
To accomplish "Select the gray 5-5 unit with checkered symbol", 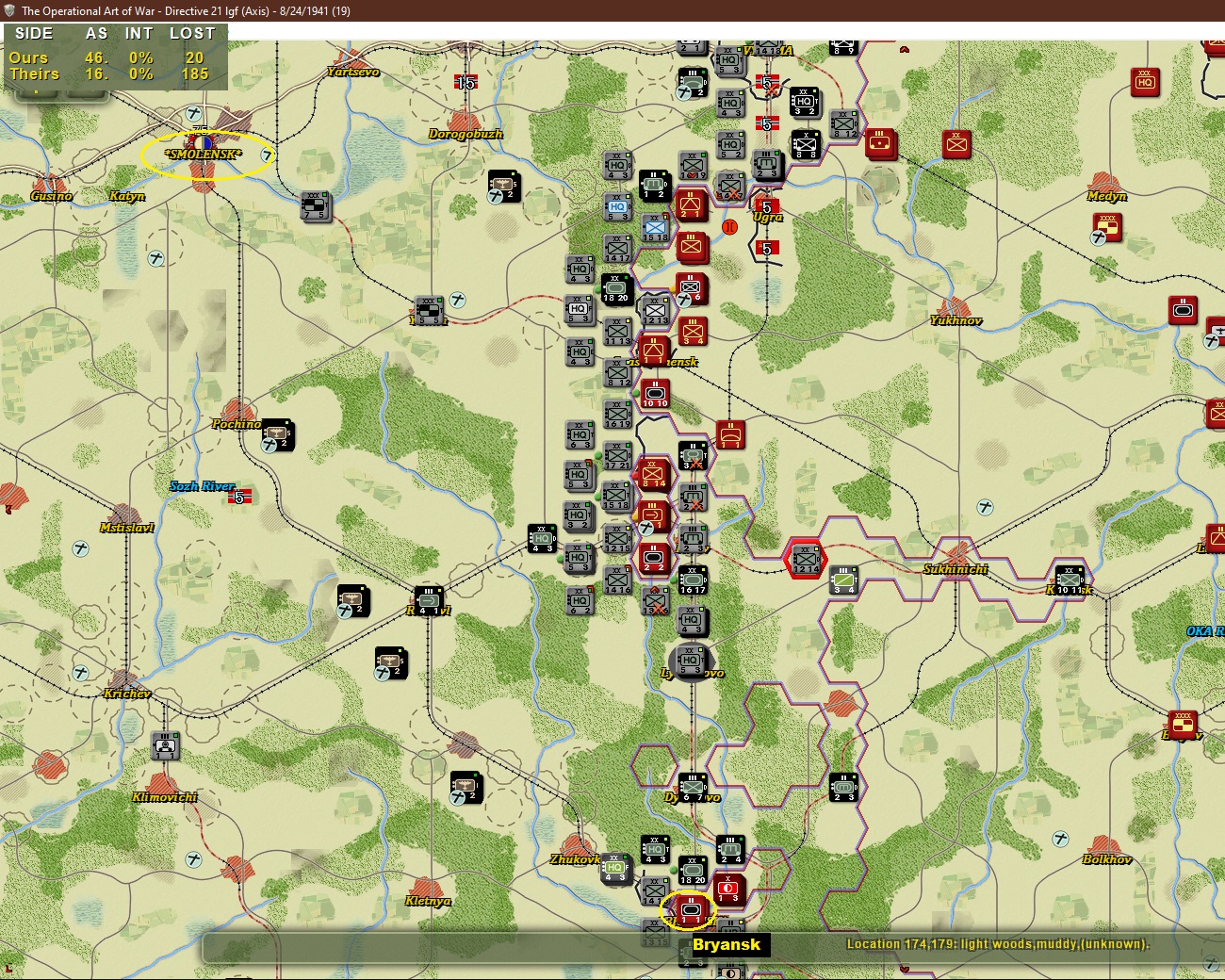I will click(429, 311).
